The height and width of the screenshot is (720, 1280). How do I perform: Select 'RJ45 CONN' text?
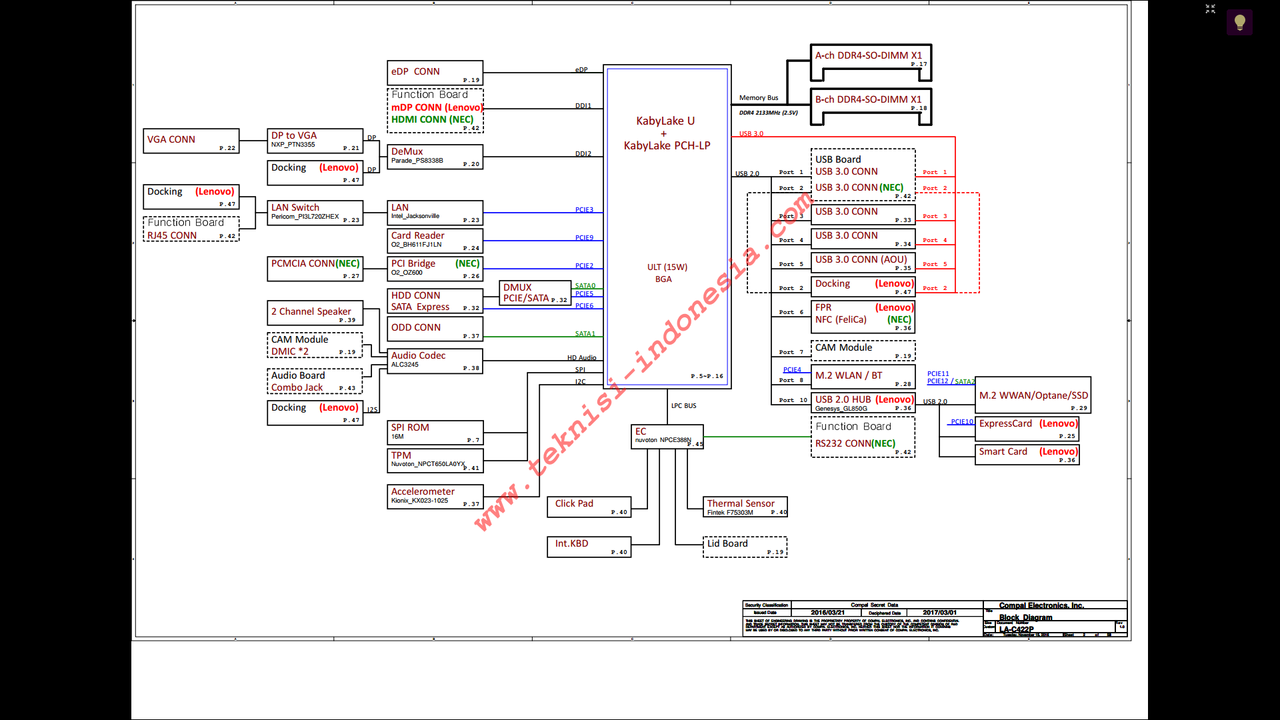(172, 235)
